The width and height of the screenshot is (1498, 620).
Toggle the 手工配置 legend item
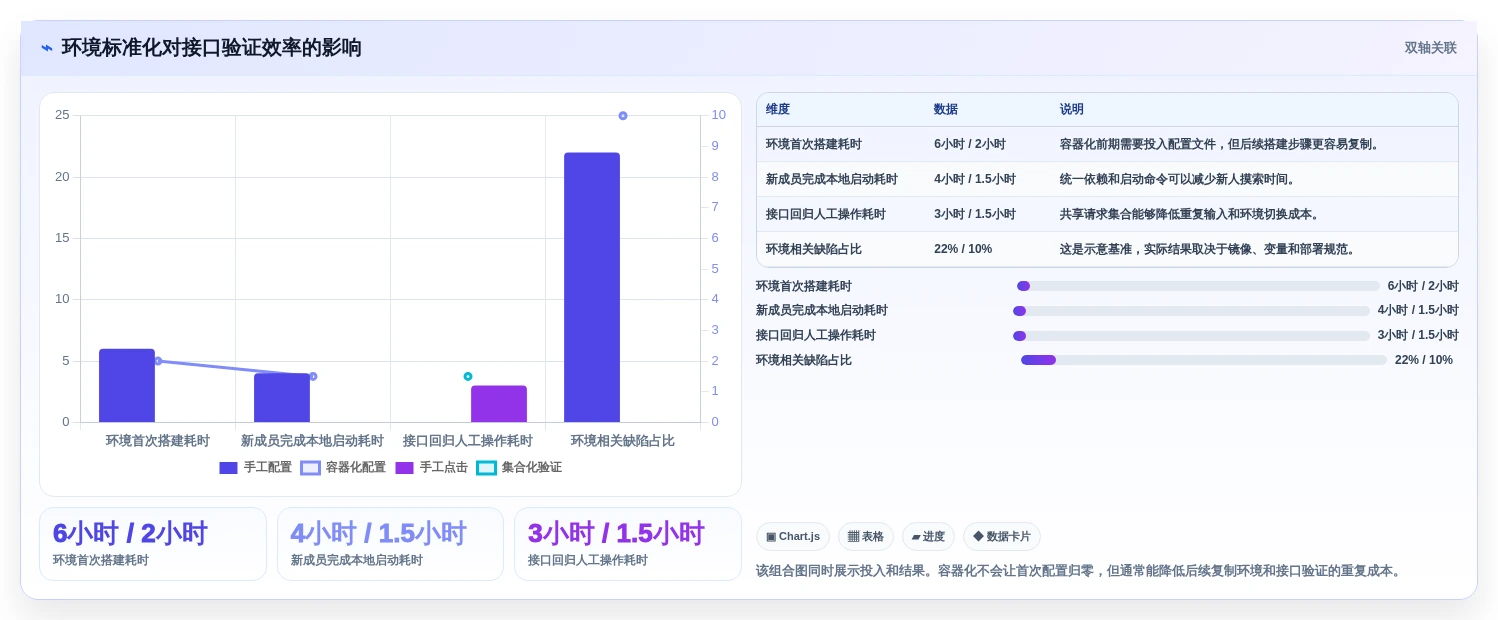pos(255,467)
